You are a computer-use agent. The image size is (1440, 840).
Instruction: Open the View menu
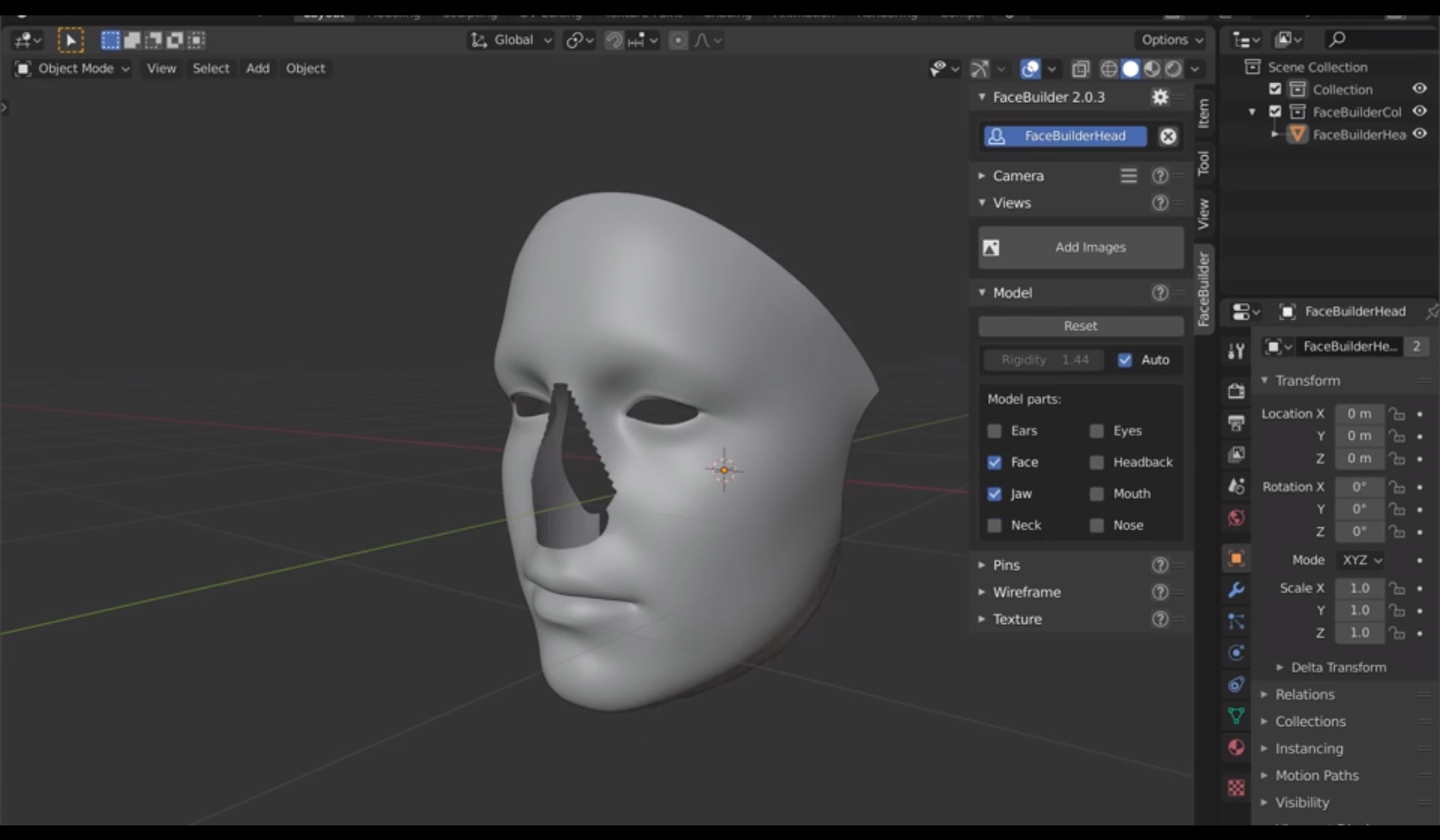(161, 69)
